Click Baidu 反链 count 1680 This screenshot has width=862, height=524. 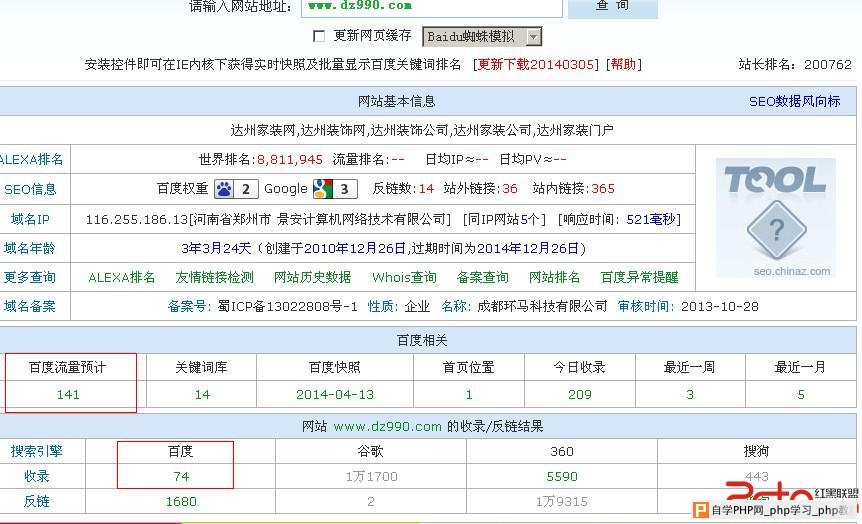(181, 501)
